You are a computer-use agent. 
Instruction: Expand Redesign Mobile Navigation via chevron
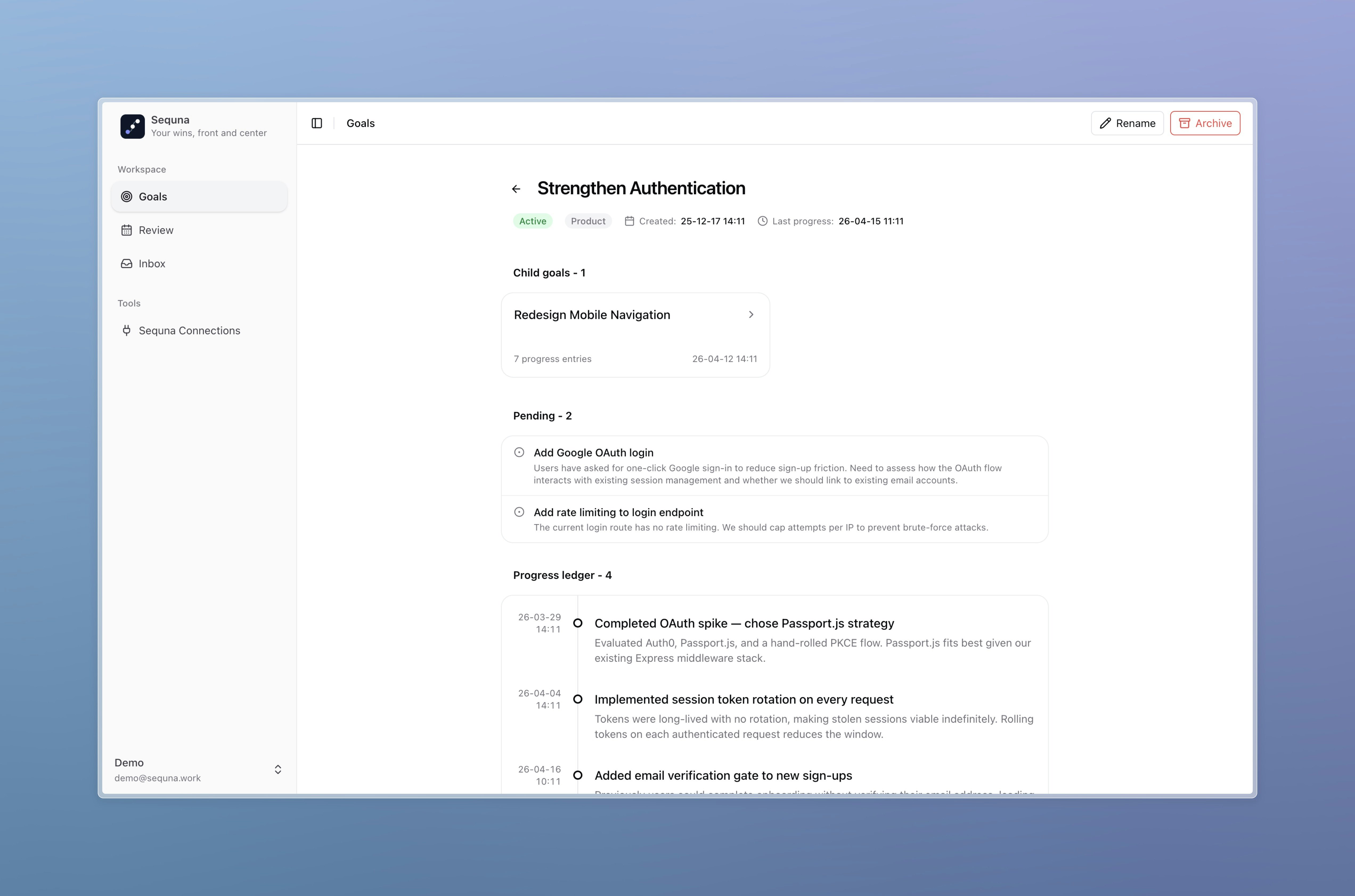(751, 315)
